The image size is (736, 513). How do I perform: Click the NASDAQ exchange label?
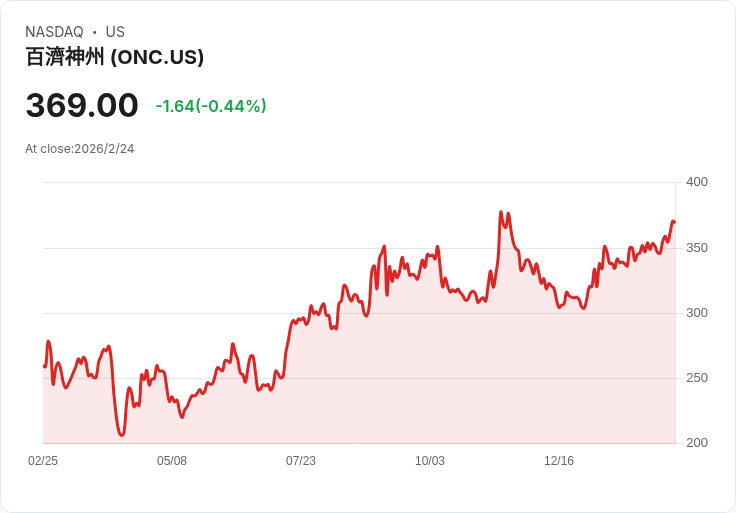[54, 32]
